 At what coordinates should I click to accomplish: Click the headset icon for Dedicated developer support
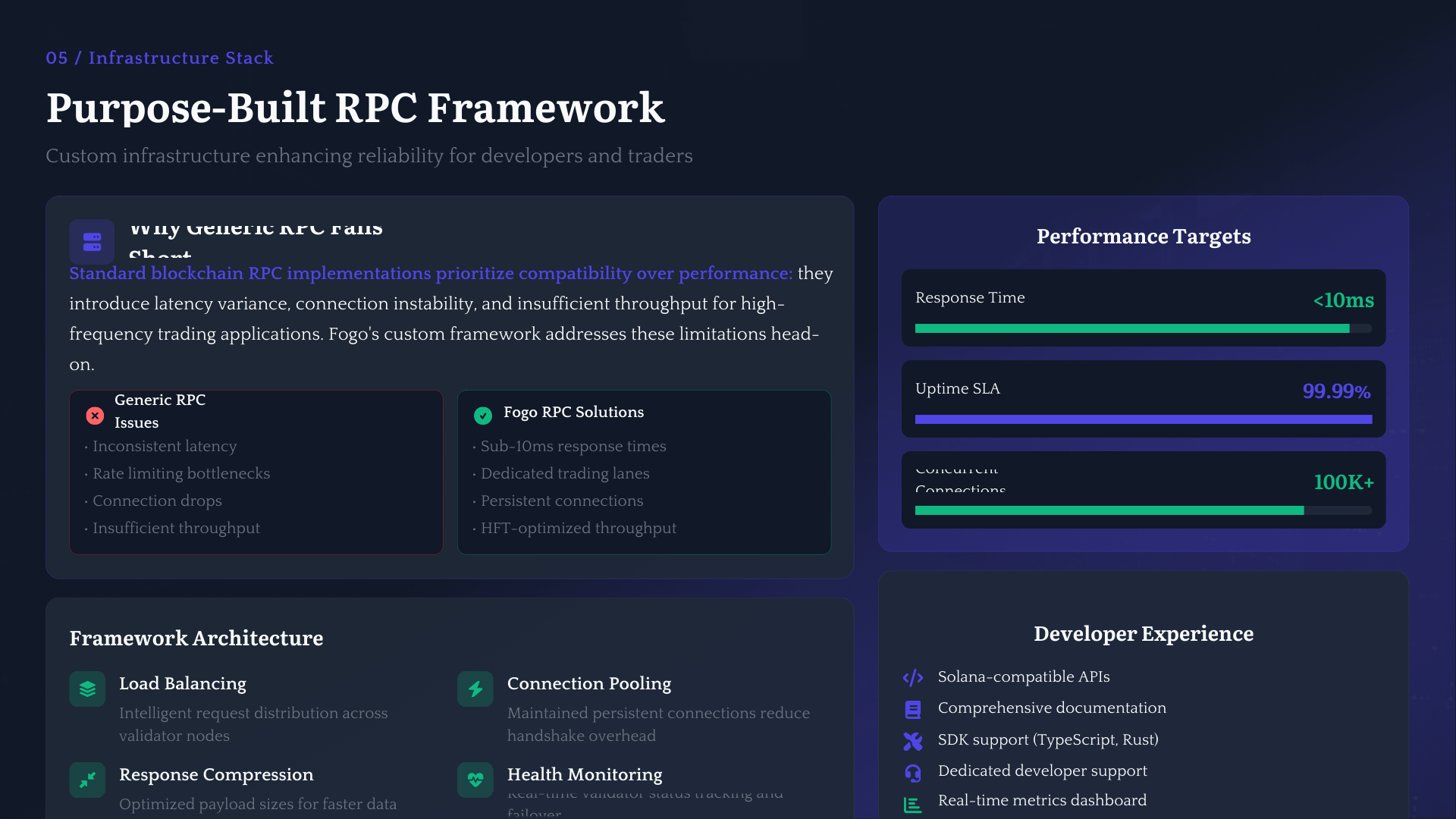click(913, 773)
